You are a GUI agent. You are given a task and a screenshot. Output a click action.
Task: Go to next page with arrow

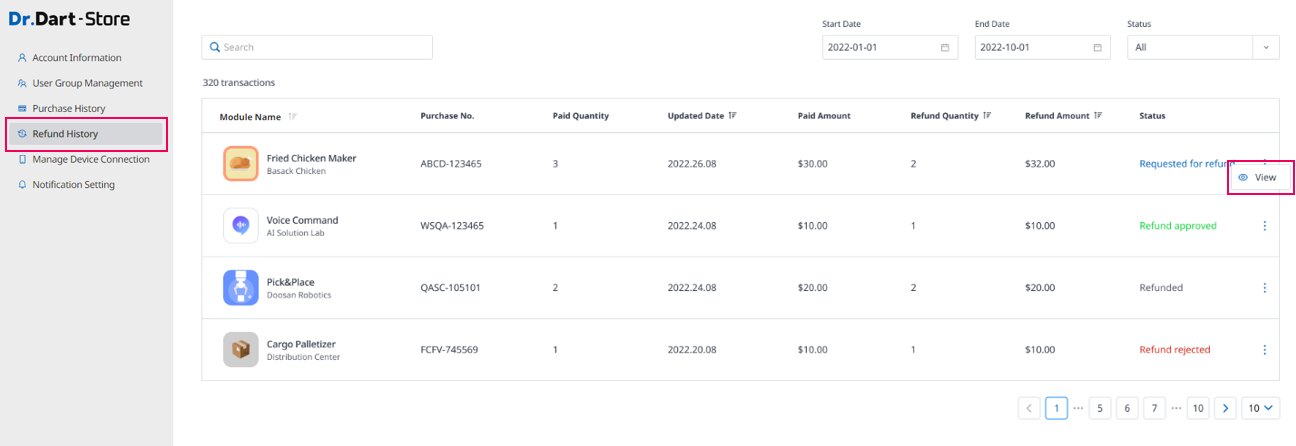tap(1226, 408)
